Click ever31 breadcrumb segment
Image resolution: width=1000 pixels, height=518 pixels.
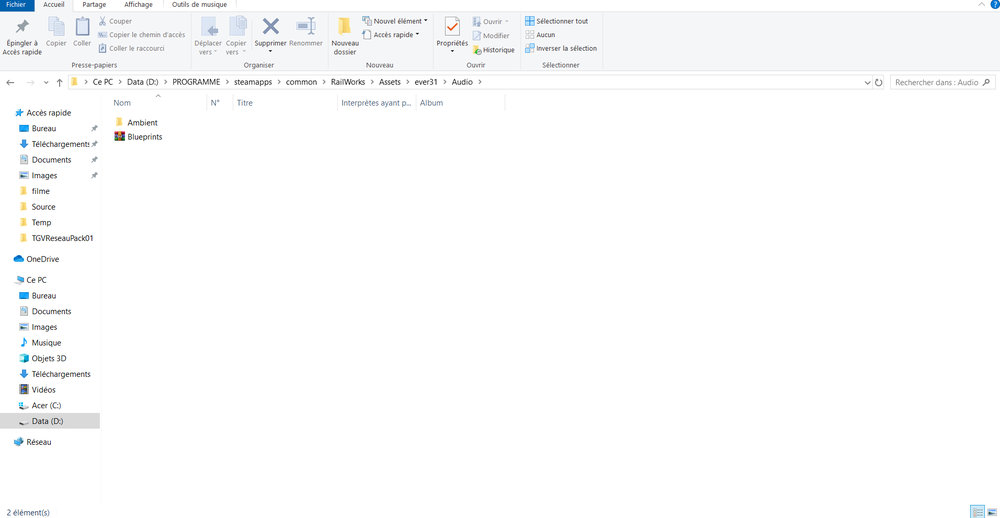point(426,82)
